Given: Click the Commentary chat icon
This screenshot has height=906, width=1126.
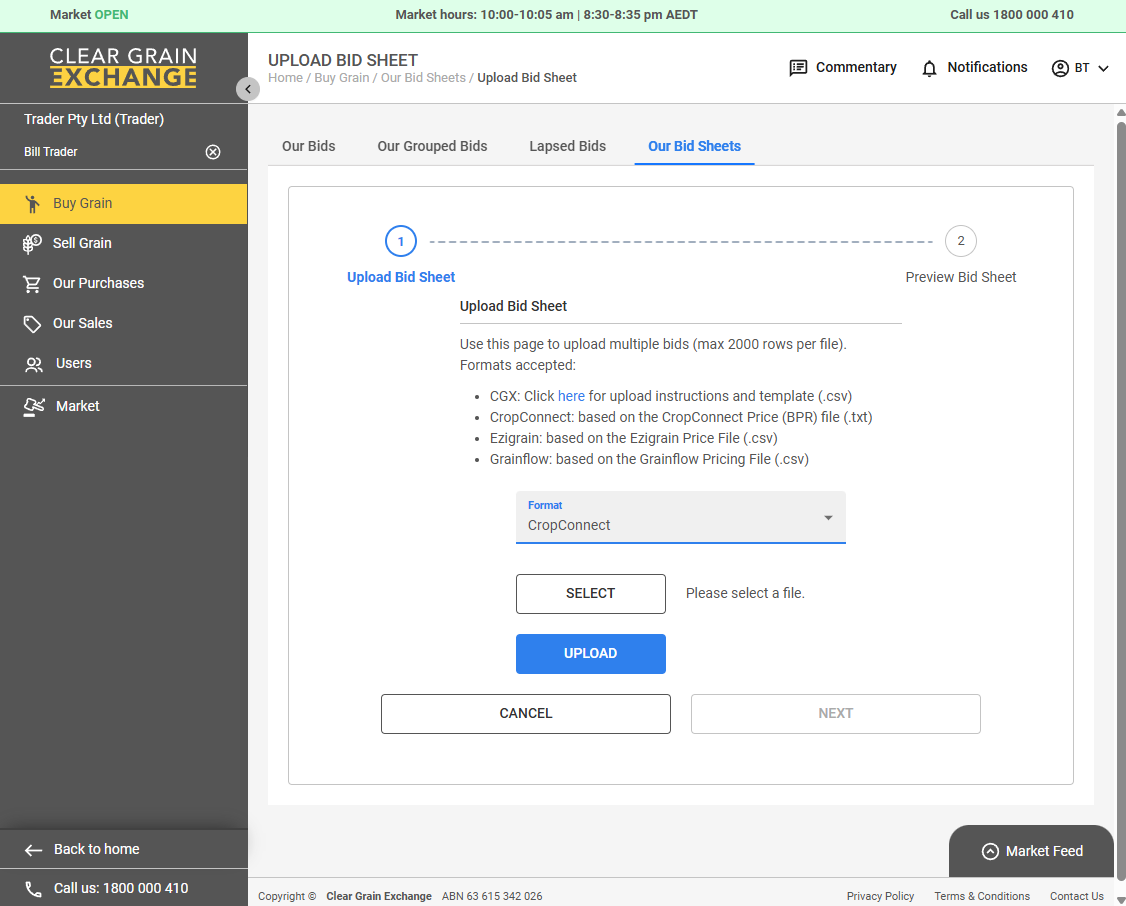Looking at the screenshot, I should pos(798,68).
